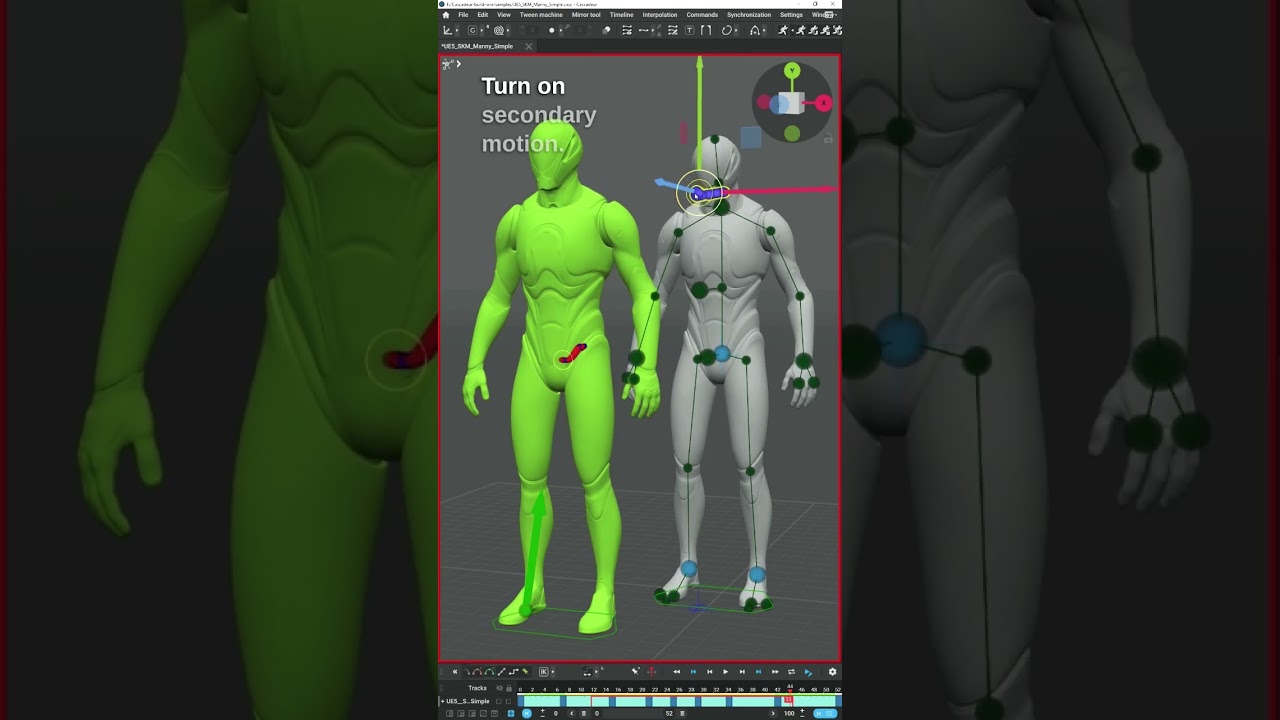Click the brackets icon in toolbar

(x=706, y=30)
